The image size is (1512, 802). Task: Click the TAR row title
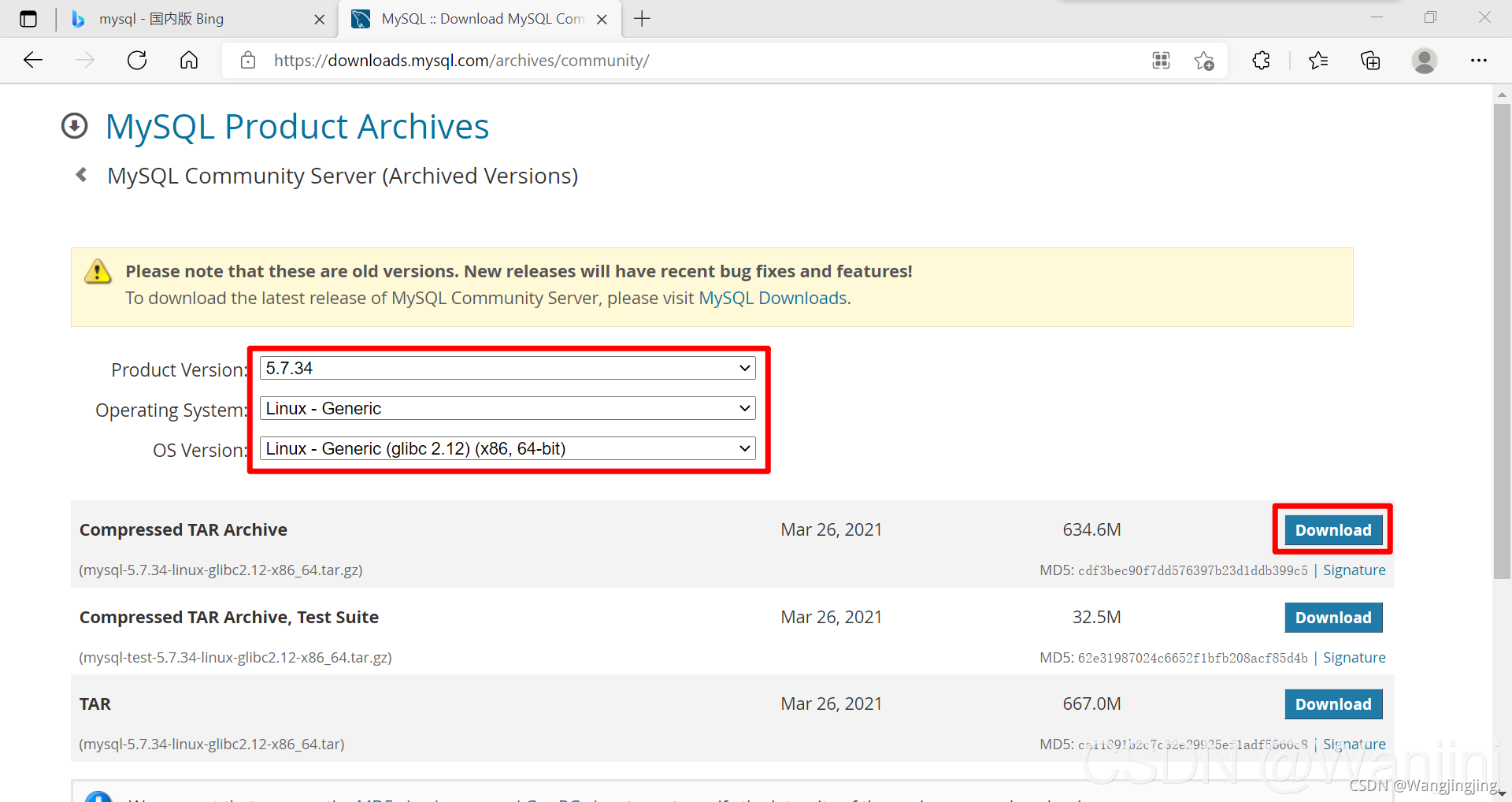click(95, 704)
